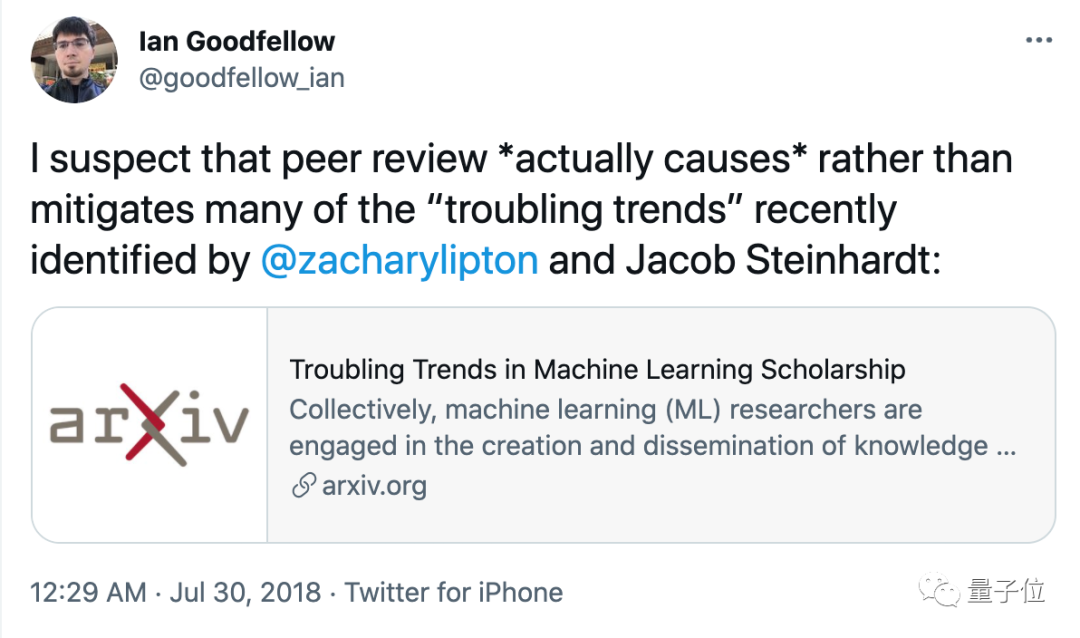Open the @goodfellow_ian handle
This screenshot has height=638, width=1080.
241,79
